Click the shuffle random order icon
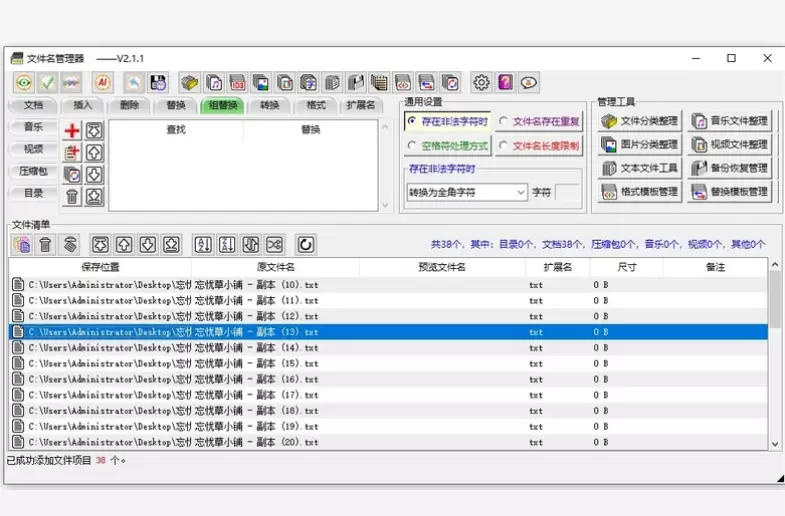785x516 pixels. [x=274, y=245]
